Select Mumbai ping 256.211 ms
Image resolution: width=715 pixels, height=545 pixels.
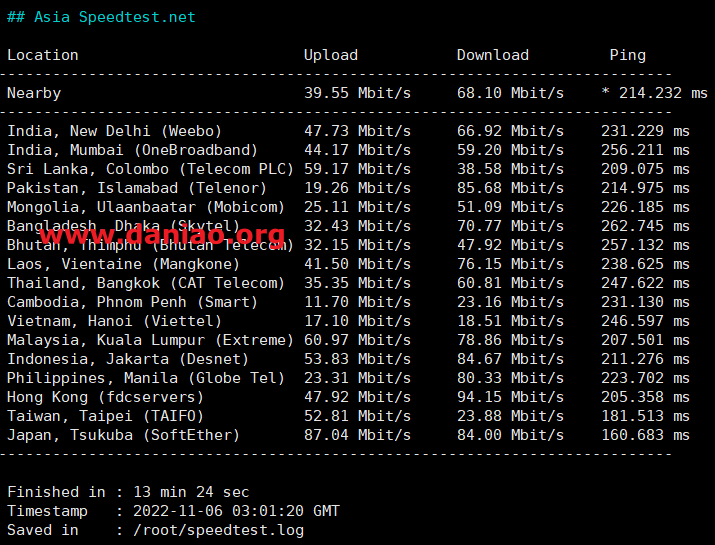[x=645, y=150]
